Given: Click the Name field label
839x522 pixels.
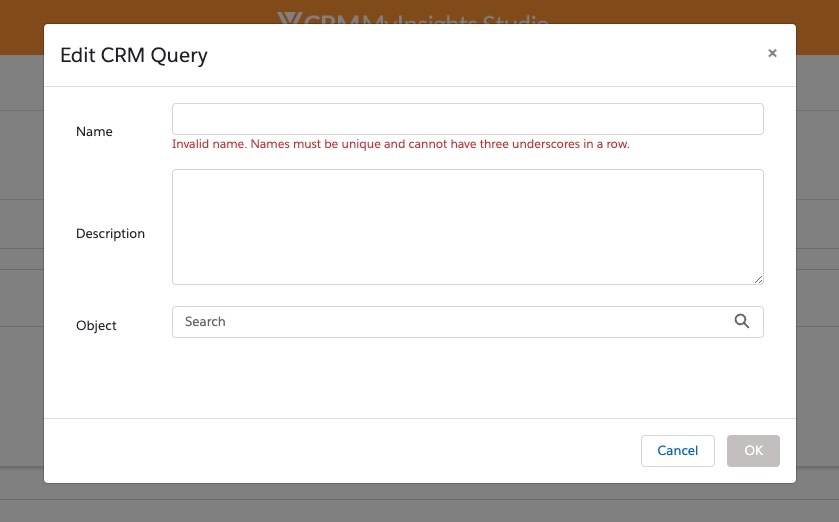Looking at the screenshot, I should 94,132.
